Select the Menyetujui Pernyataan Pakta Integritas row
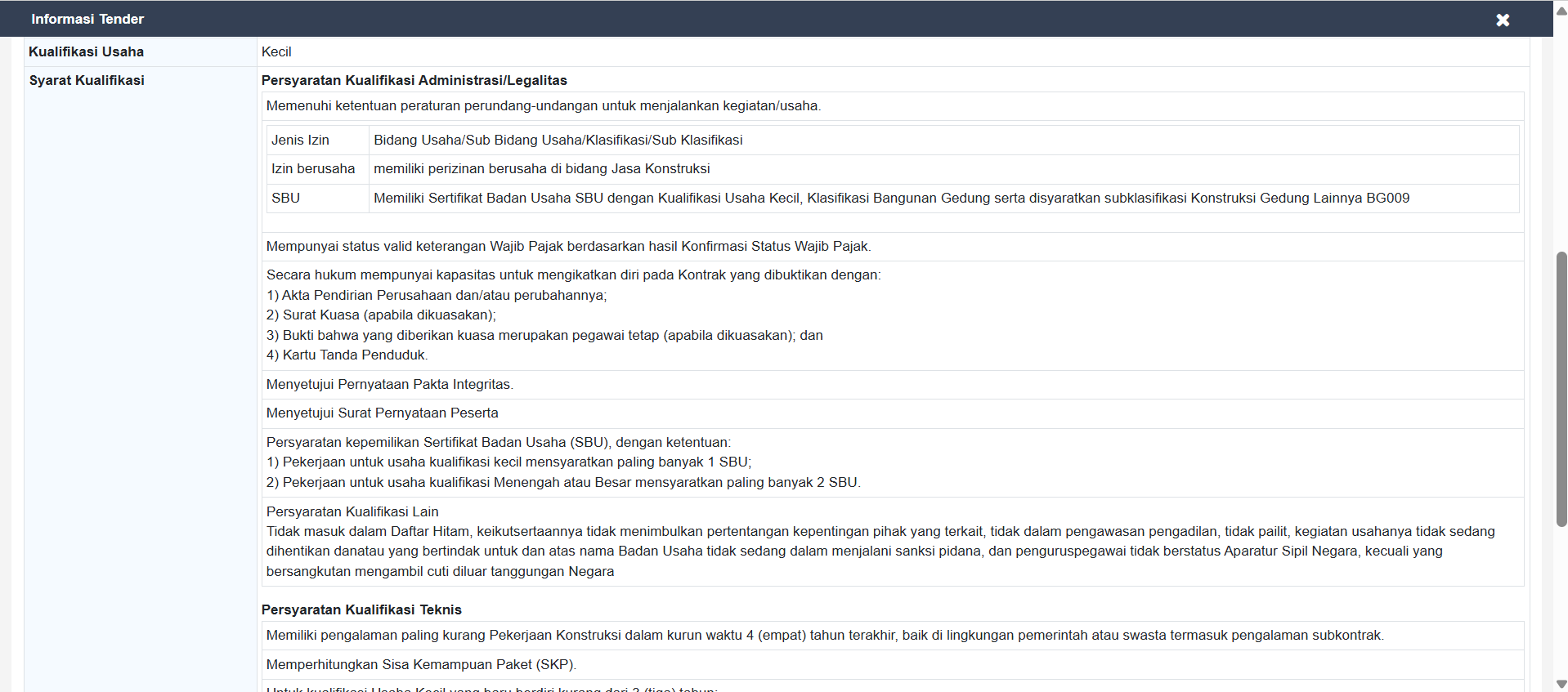The height and width of the screenshot is (692, 1568). (389, 384)
